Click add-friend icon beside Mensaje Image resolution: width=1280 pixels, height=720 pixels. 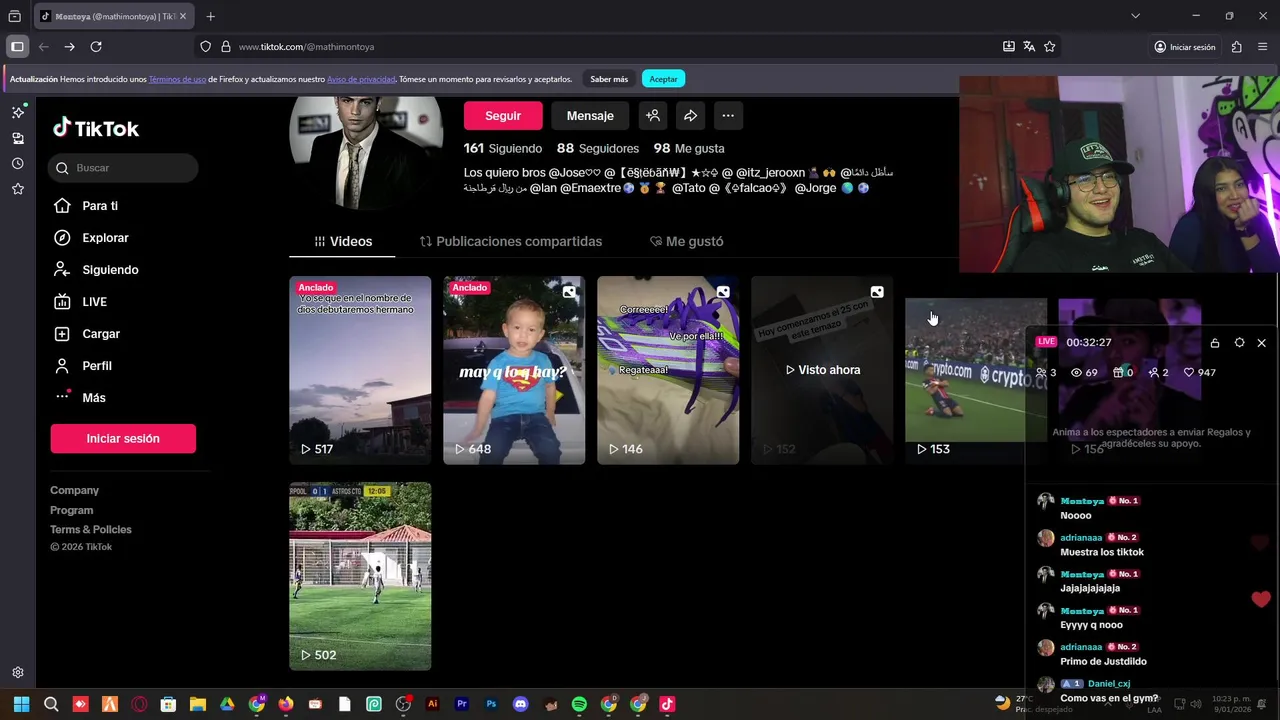[x=653, y=116]
